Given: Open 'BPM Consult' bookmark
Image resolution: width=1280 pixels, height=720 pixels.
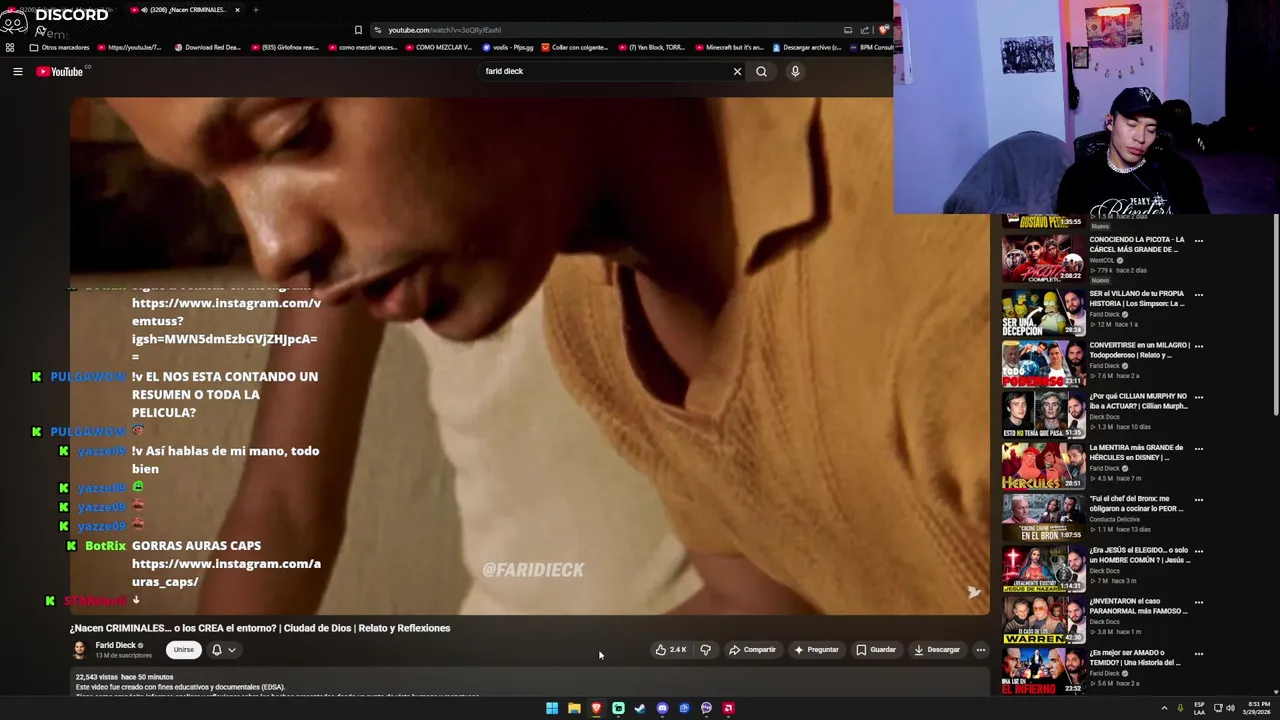Looking at the screenshot, I should coord(871,47).
